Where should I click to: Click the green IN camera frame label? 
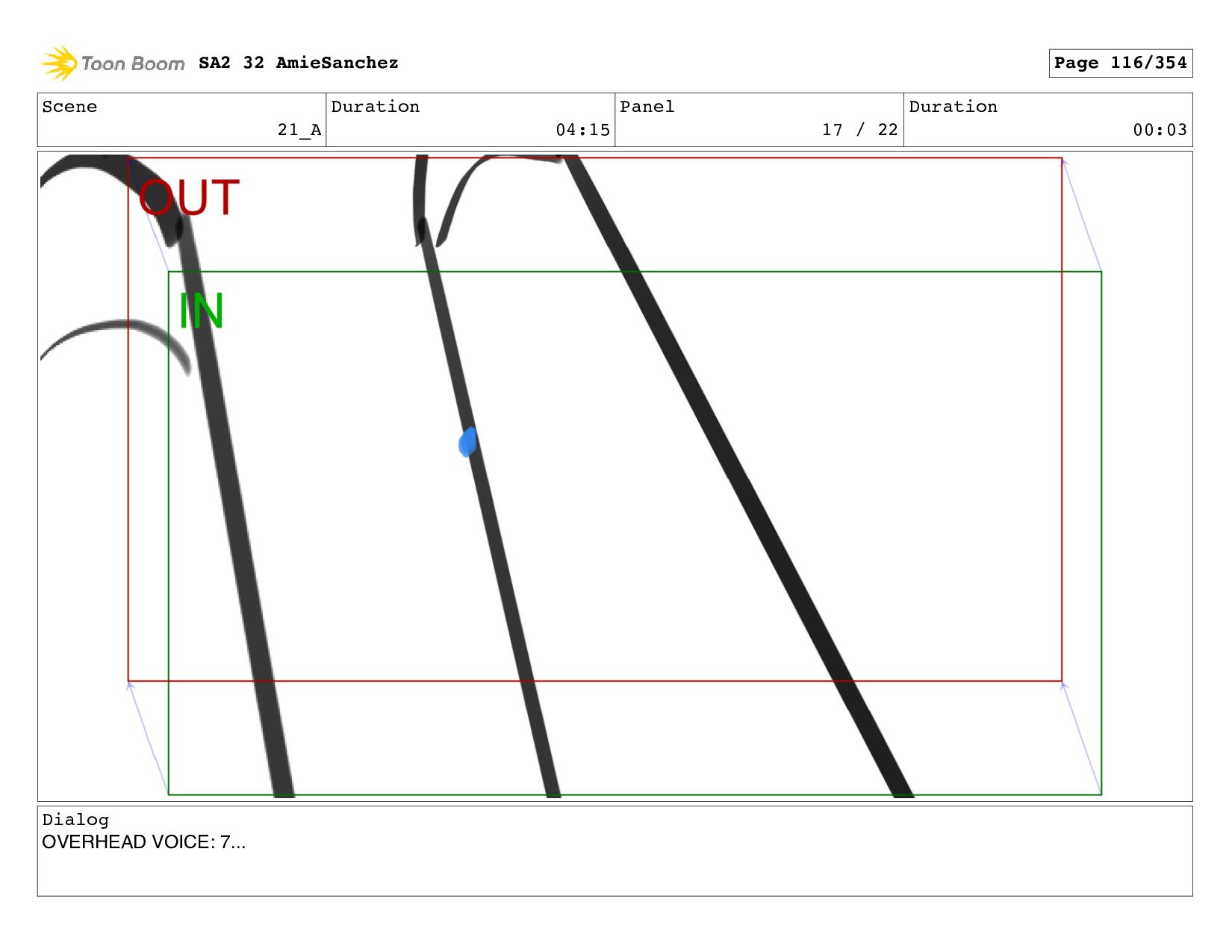click(x=201, y=311)
